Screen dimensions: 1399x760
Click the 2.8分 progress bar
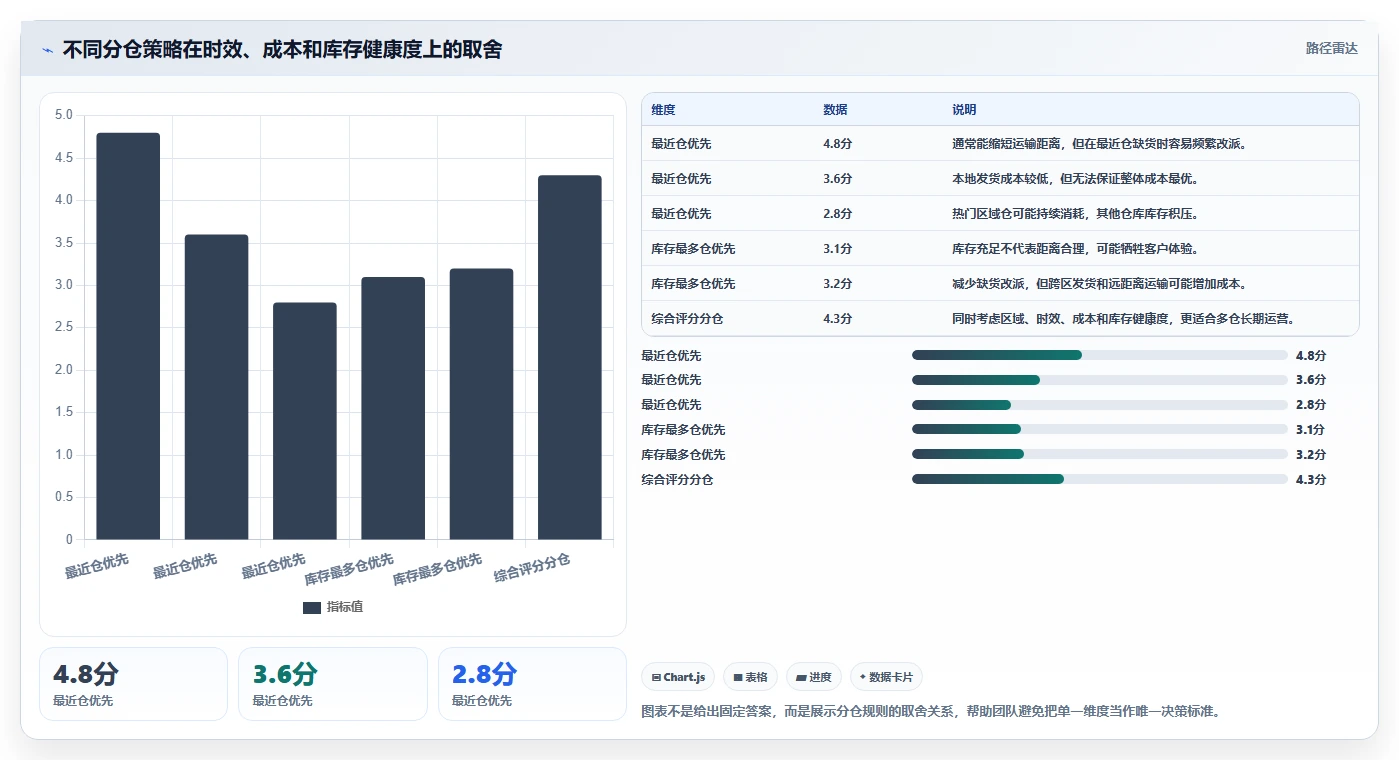[1100, 405]
